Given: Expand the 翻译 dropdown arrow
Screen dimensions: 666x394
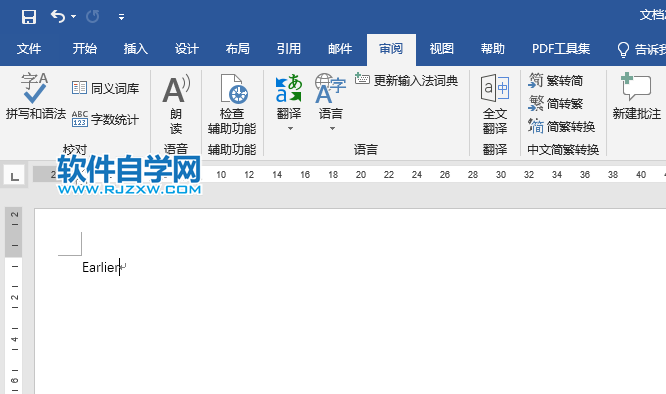Looking at the screenshot, I should (x=291, y=128).
